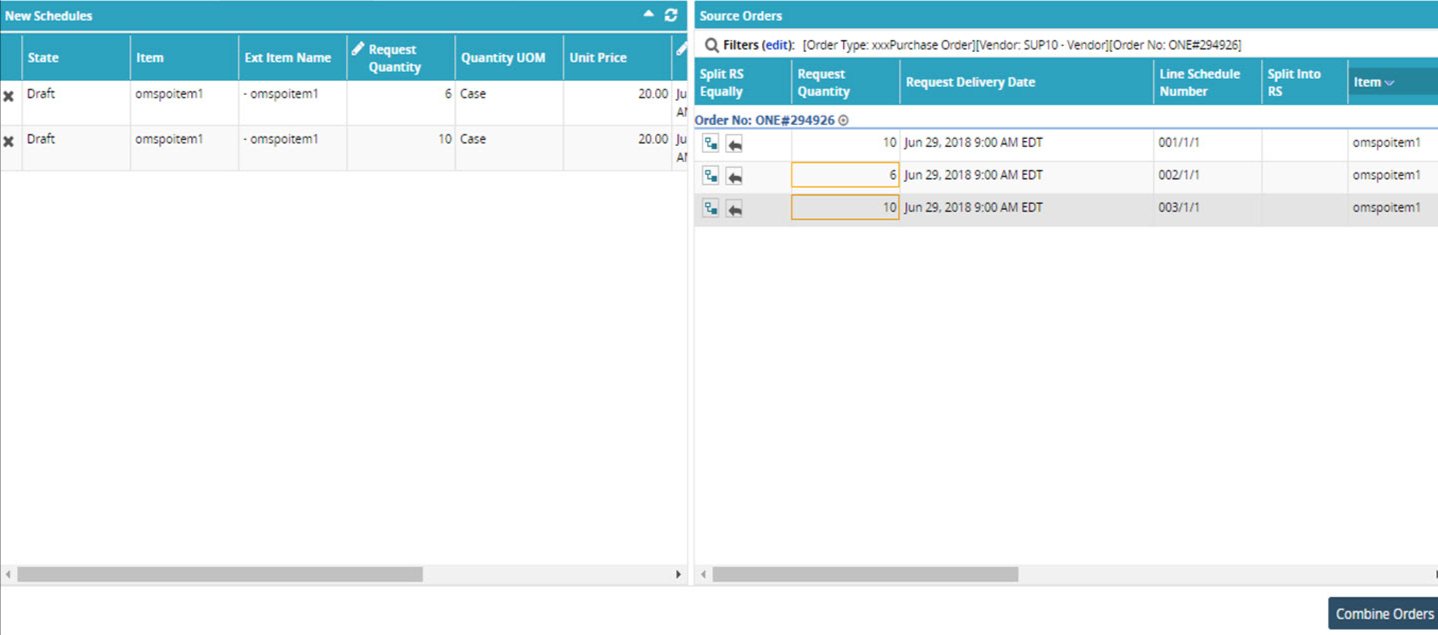Click the Source Orders panel title
The width and height of the screenshot is (1438, 635).
point(740,16)
